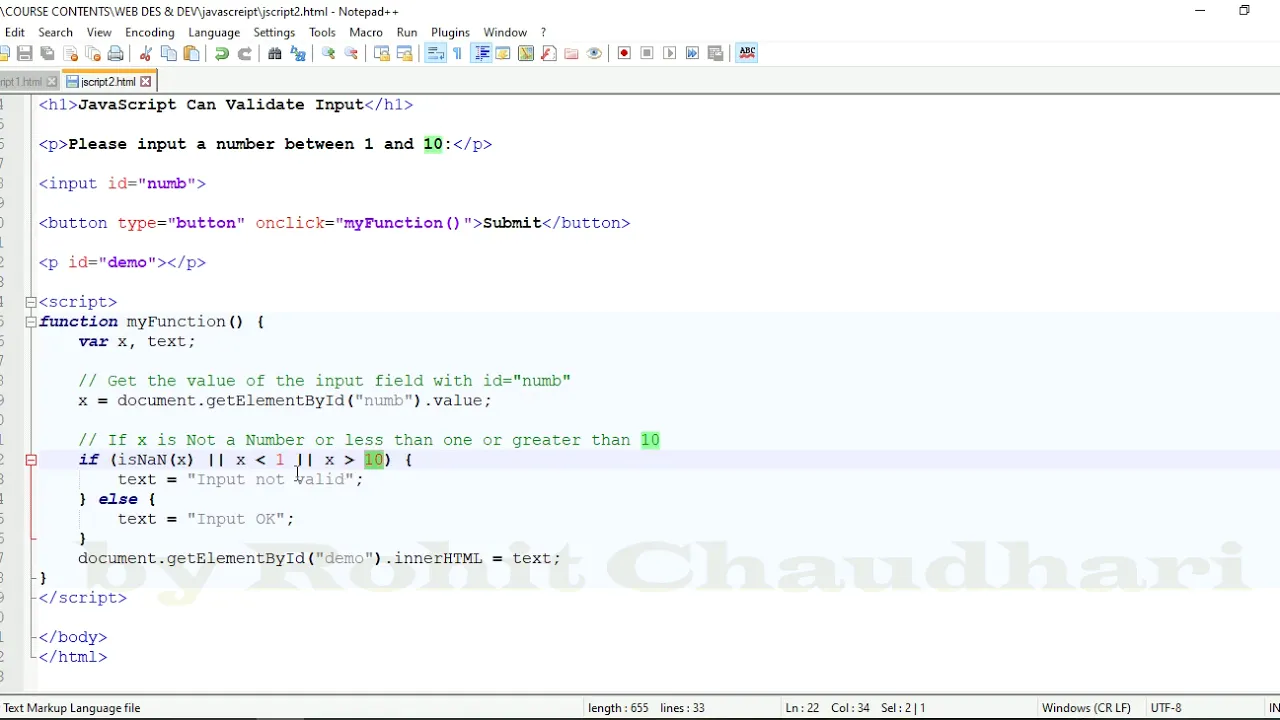Click UTF-8 encoding in status bar
Viewport: 1280px width, 720px height.
(1166, 708)
